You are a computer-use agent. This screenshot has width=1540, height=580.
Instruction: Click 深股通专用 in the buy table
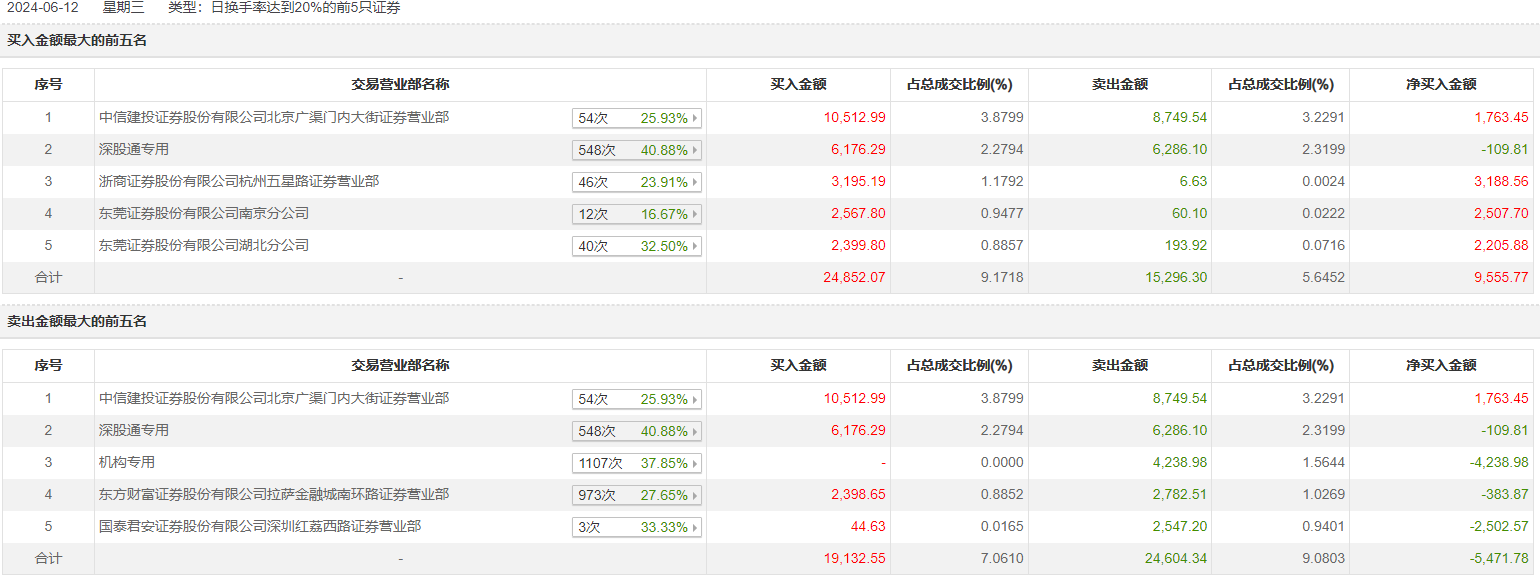(134, 150)
